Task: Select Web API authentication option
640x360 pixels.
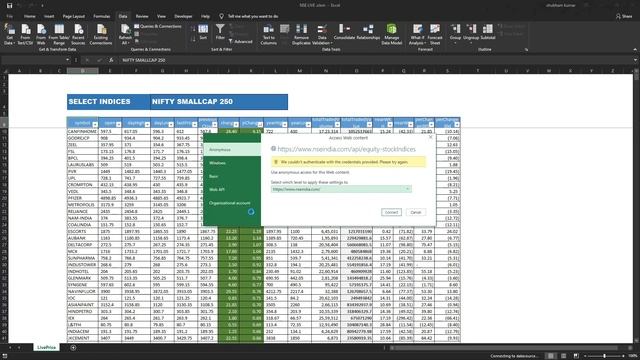Action: [x=232, y=190]
